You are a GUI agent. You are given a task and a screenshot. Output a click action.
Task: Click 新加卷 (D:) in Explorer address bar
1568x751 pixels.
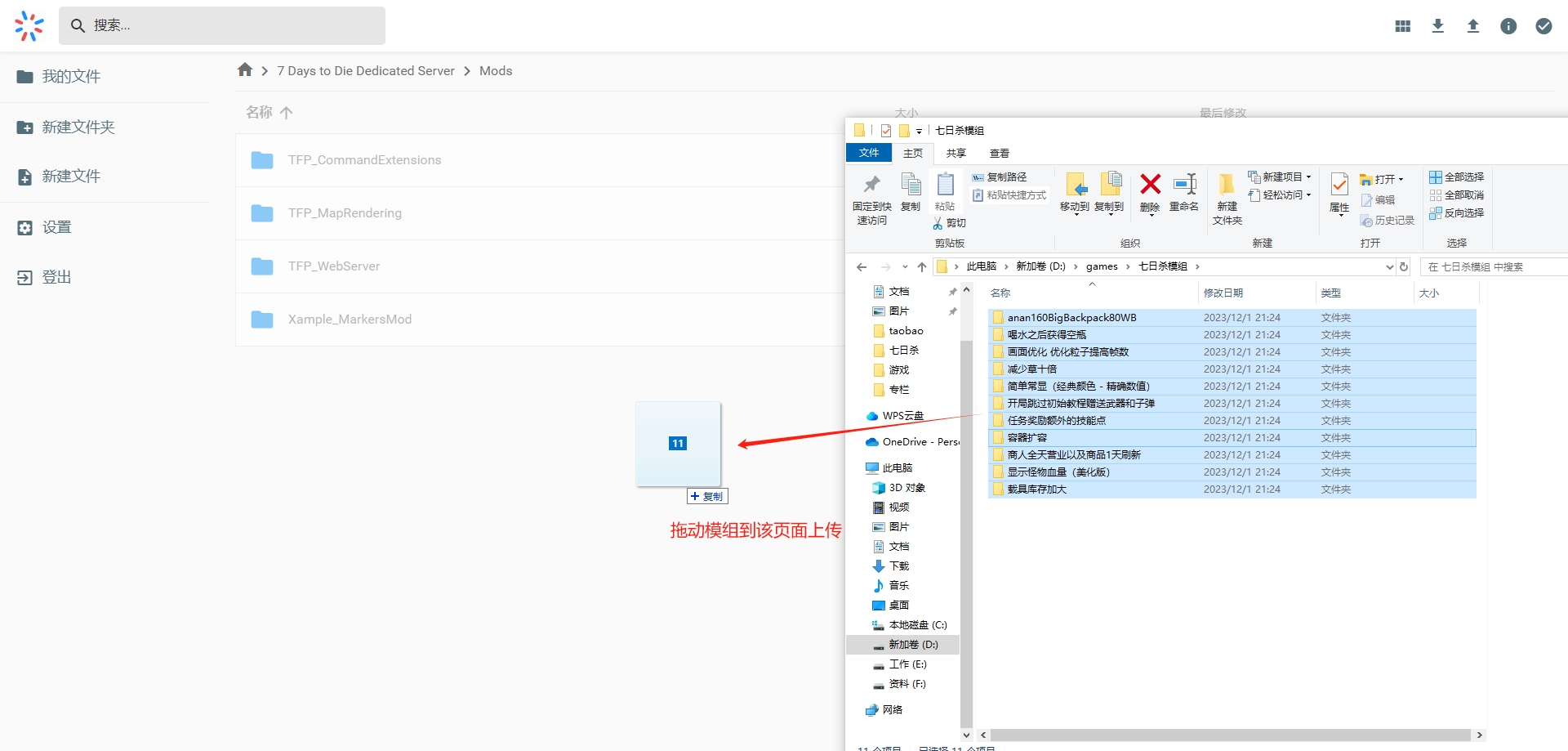[x=1040, y=266]
